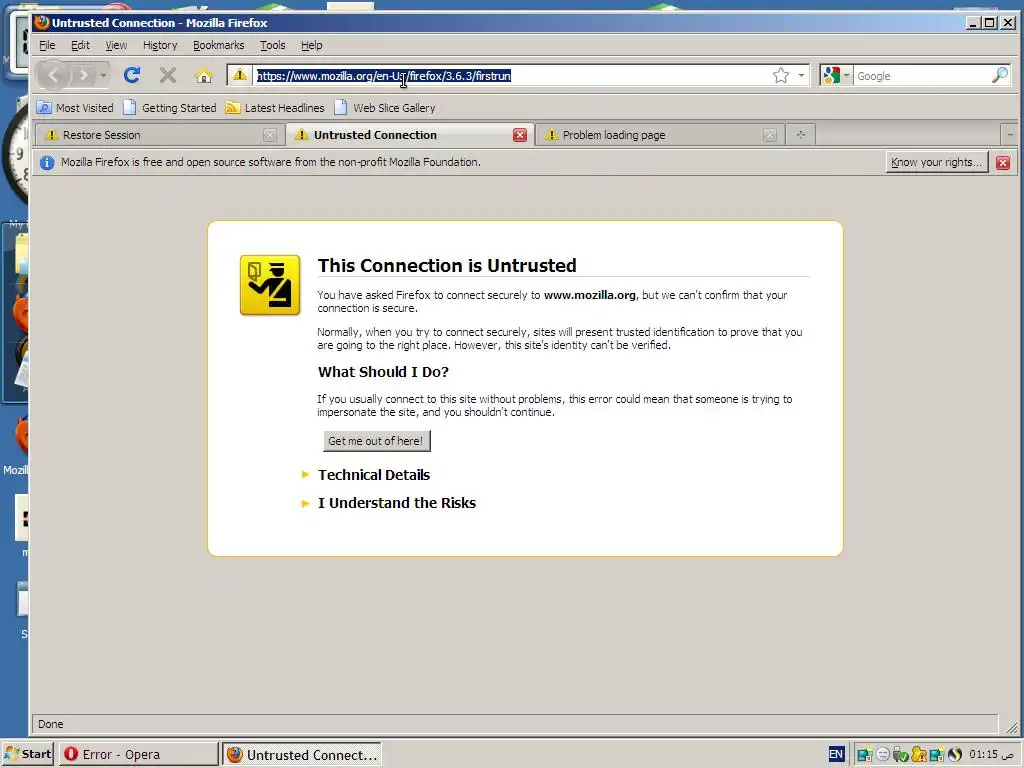
Task: Open the address bar history dropdown arrow
Action: click(x=801, y=76)
